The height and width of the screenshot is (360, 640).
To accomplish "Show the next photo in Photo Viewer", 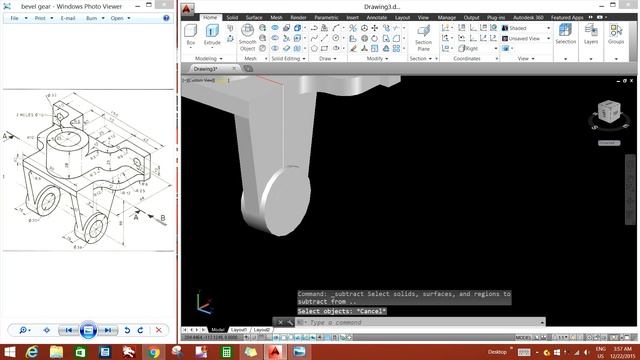I will coord(108,330).
